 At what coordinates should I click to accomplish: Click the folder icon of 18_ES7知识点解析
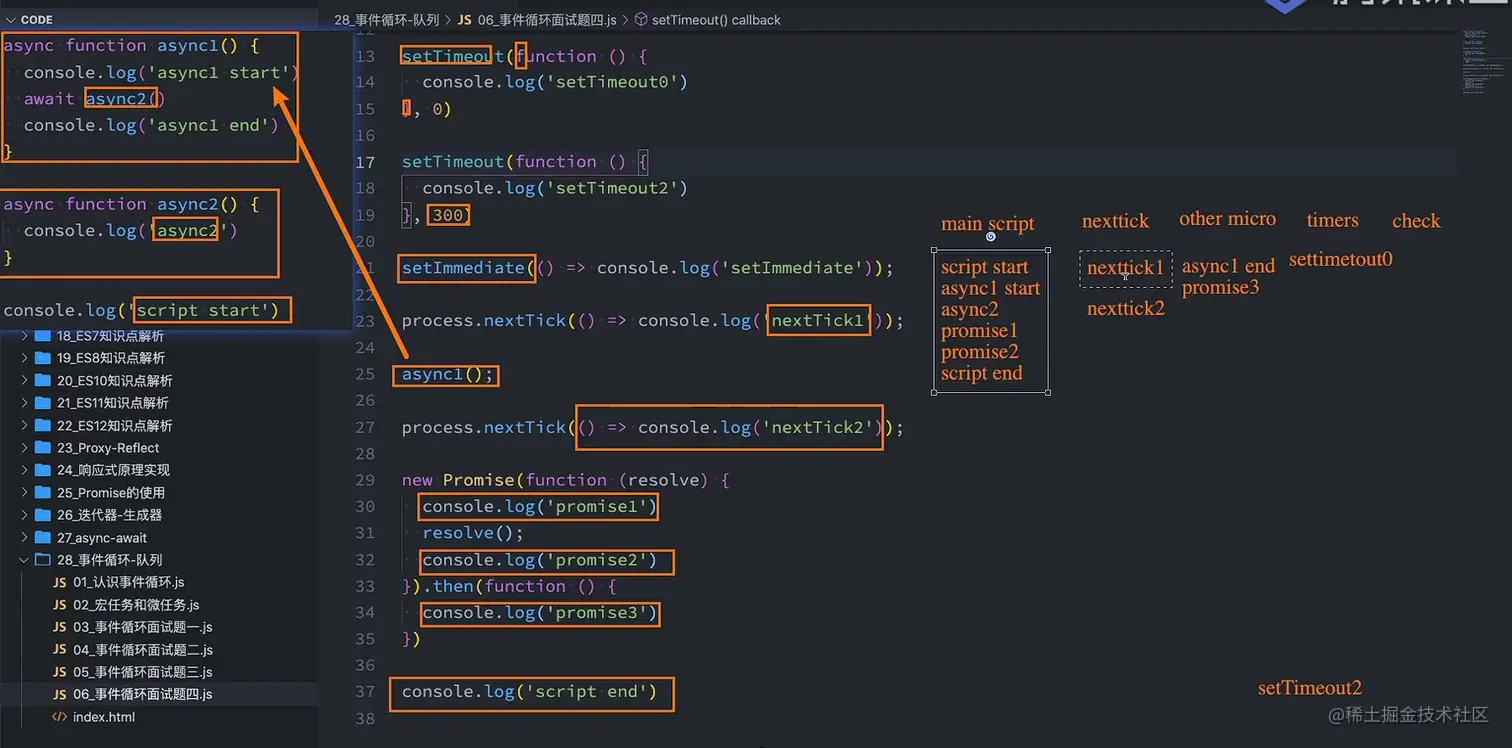42,336
